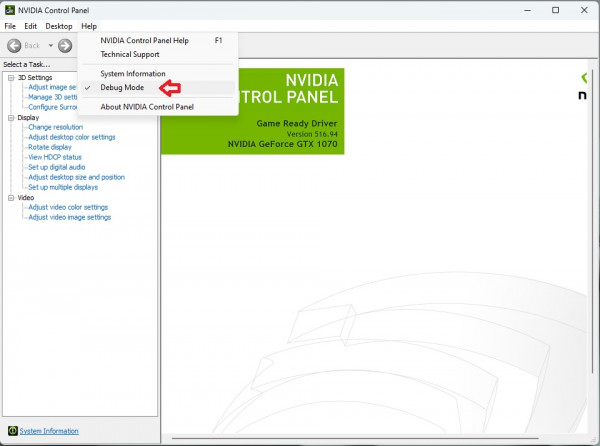The image size is (600, 446).
Task: Go to View HDCP status
Action: click(55, 157)
